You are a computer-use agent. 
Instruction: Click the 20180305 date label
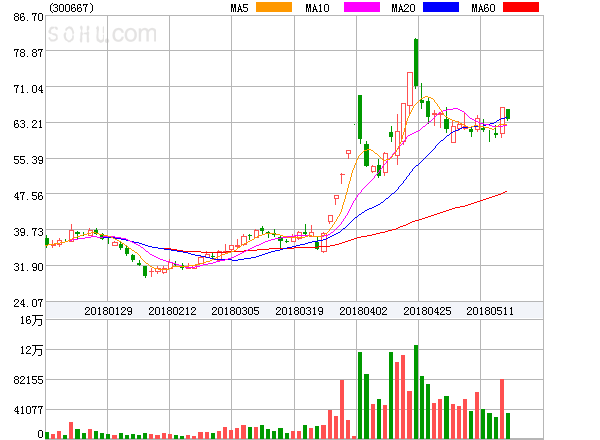pos(235,311)
